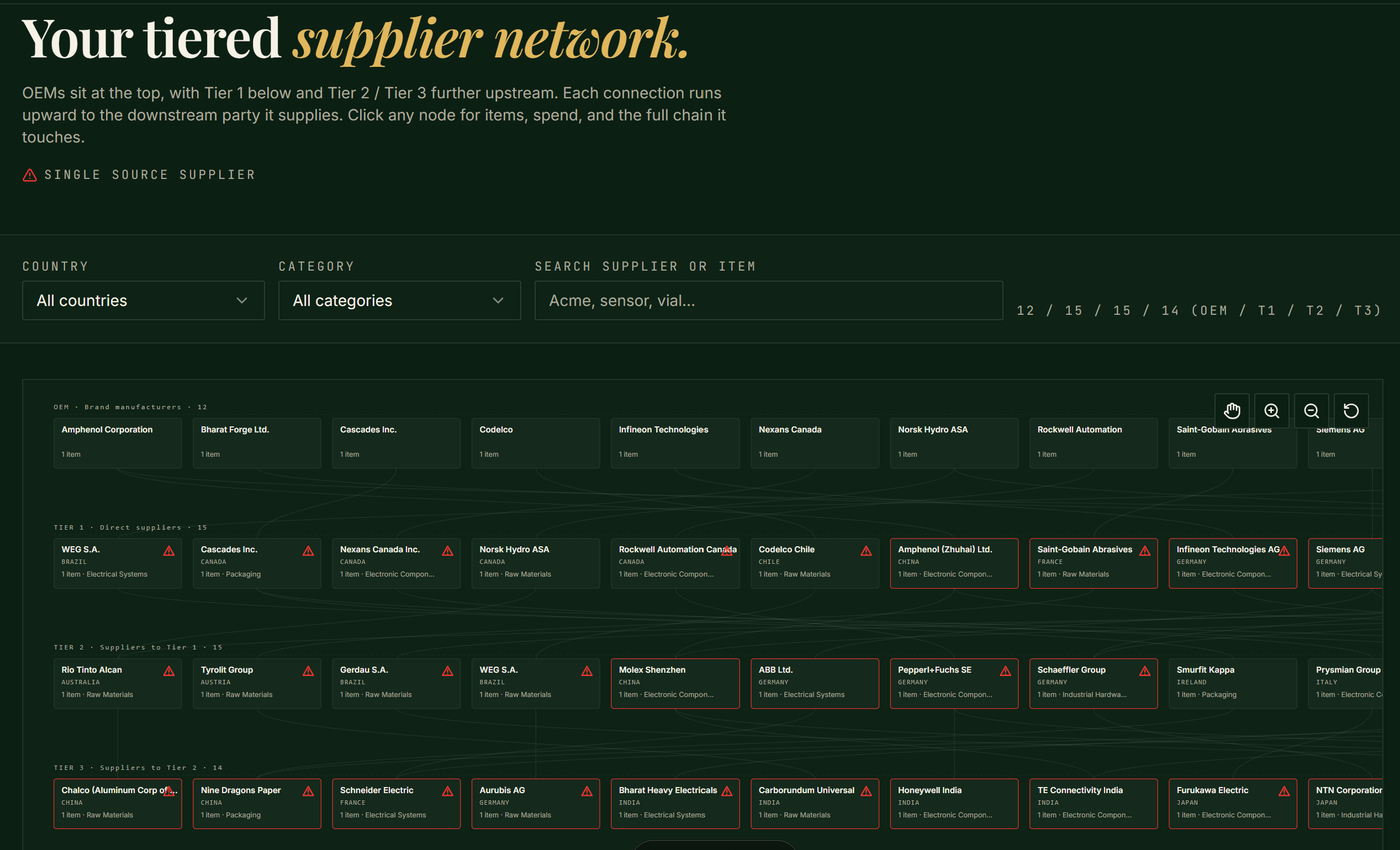Open the Rockwell Automation OEM node
Screen dimensions: 1400x850
click(x=1093, y=443)
